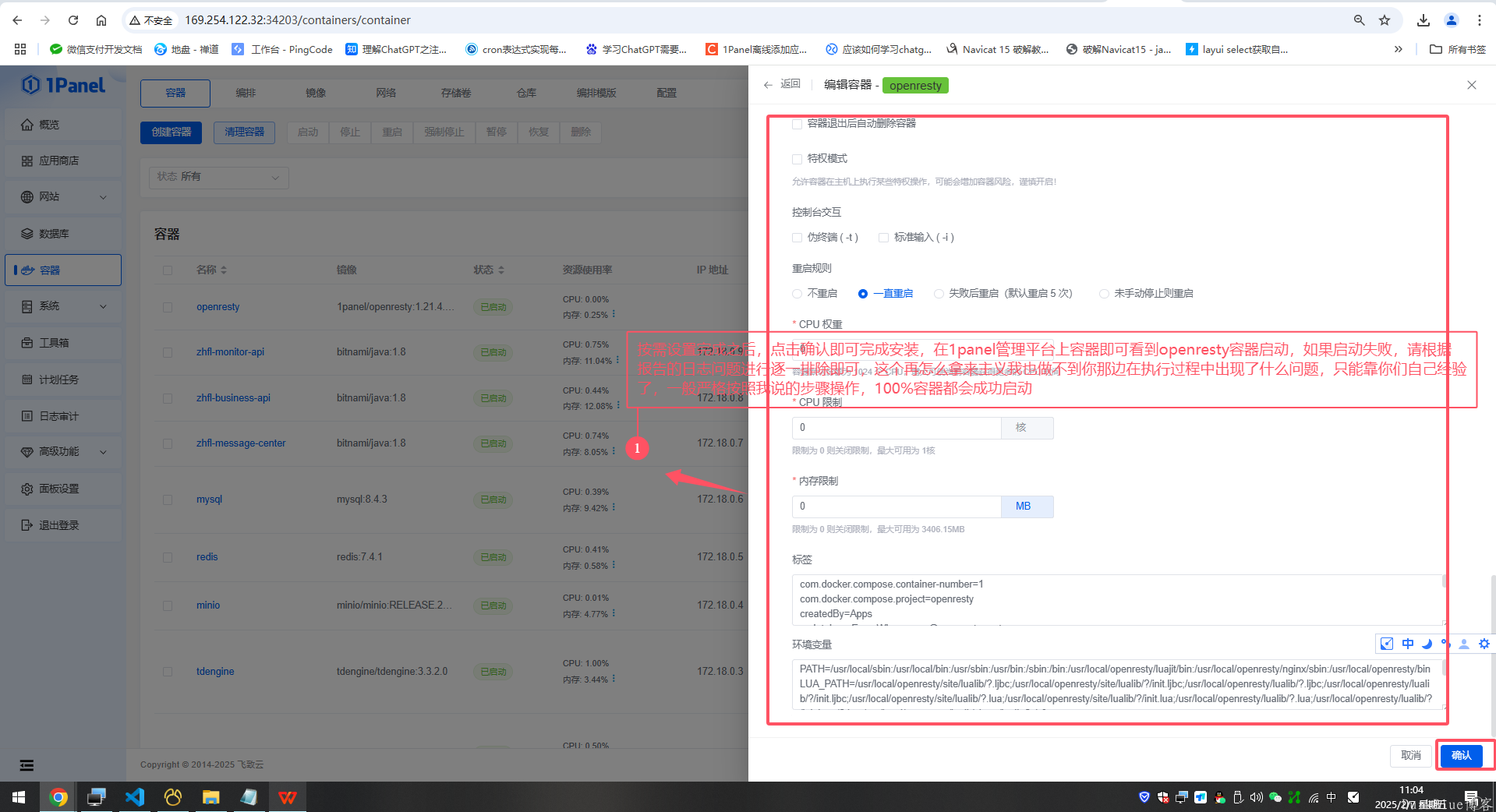Select 不重启 restart rule

(797, 294)
